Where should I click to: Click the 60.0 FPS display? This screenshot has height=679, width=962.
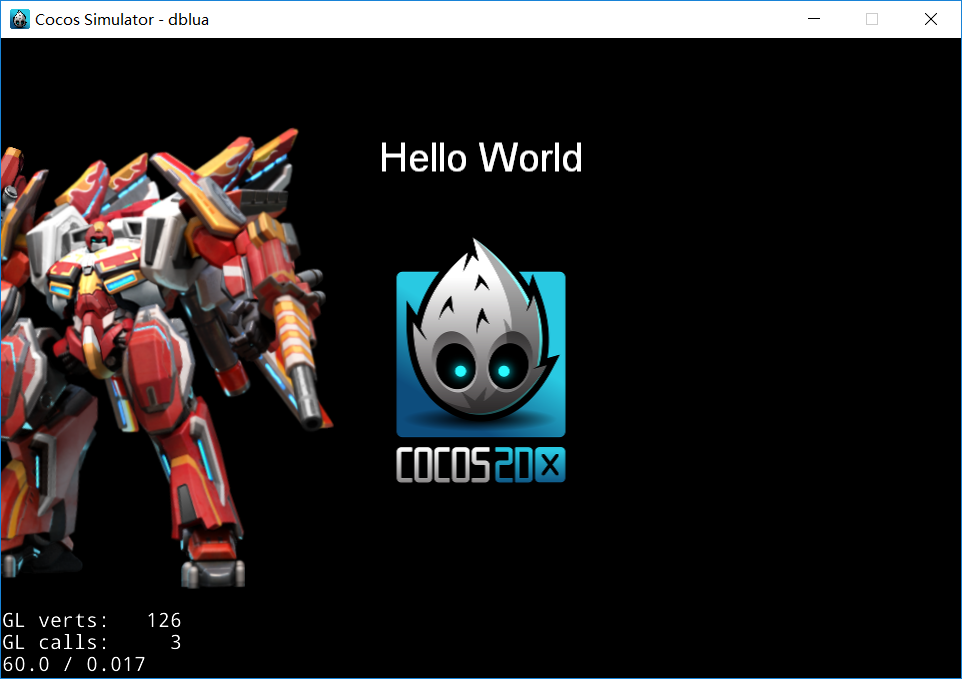tap(25, 663)
